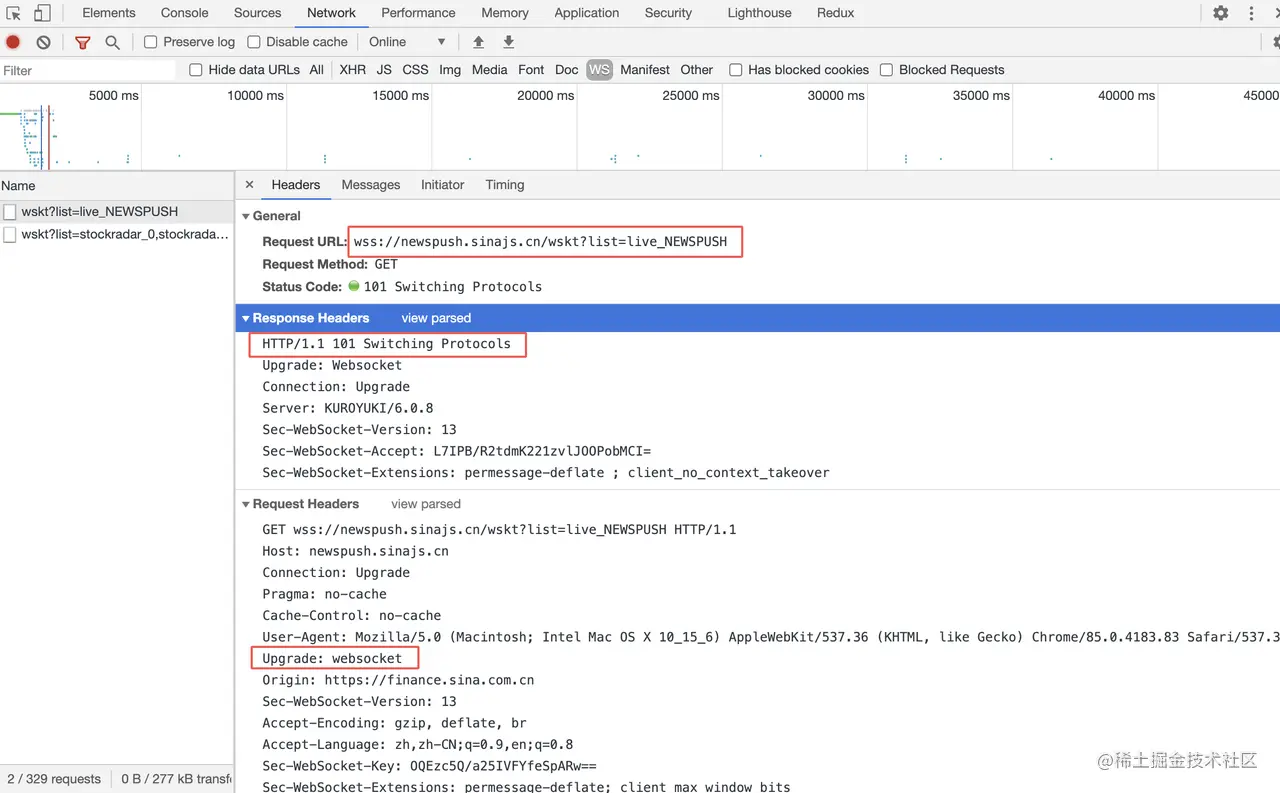Select request wskt?list=live_NEWSPUSH
The width and height of the screenshot is (1280, 793).
point(117,212)
